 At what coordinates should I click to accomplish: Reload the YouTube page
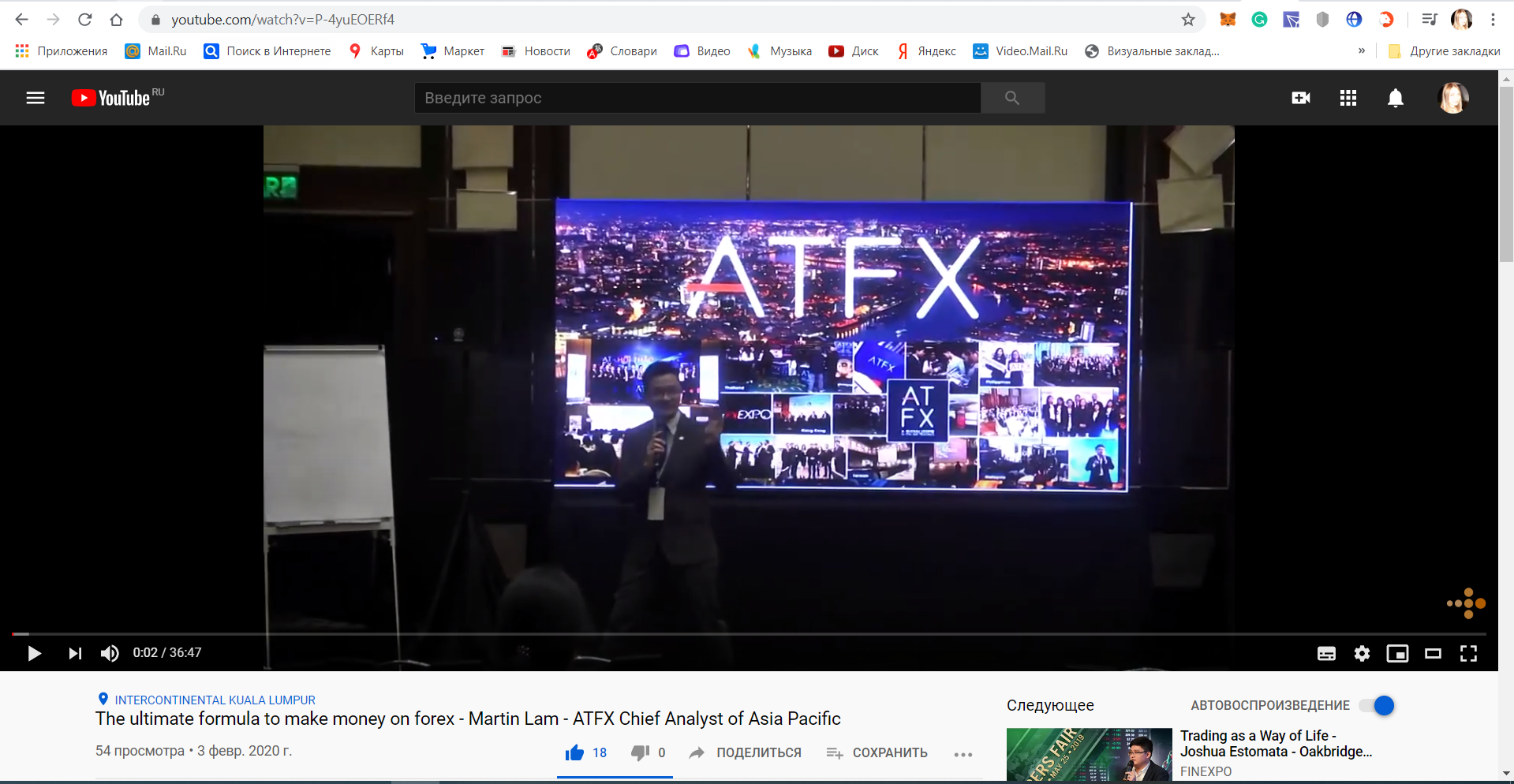[85, 20]
